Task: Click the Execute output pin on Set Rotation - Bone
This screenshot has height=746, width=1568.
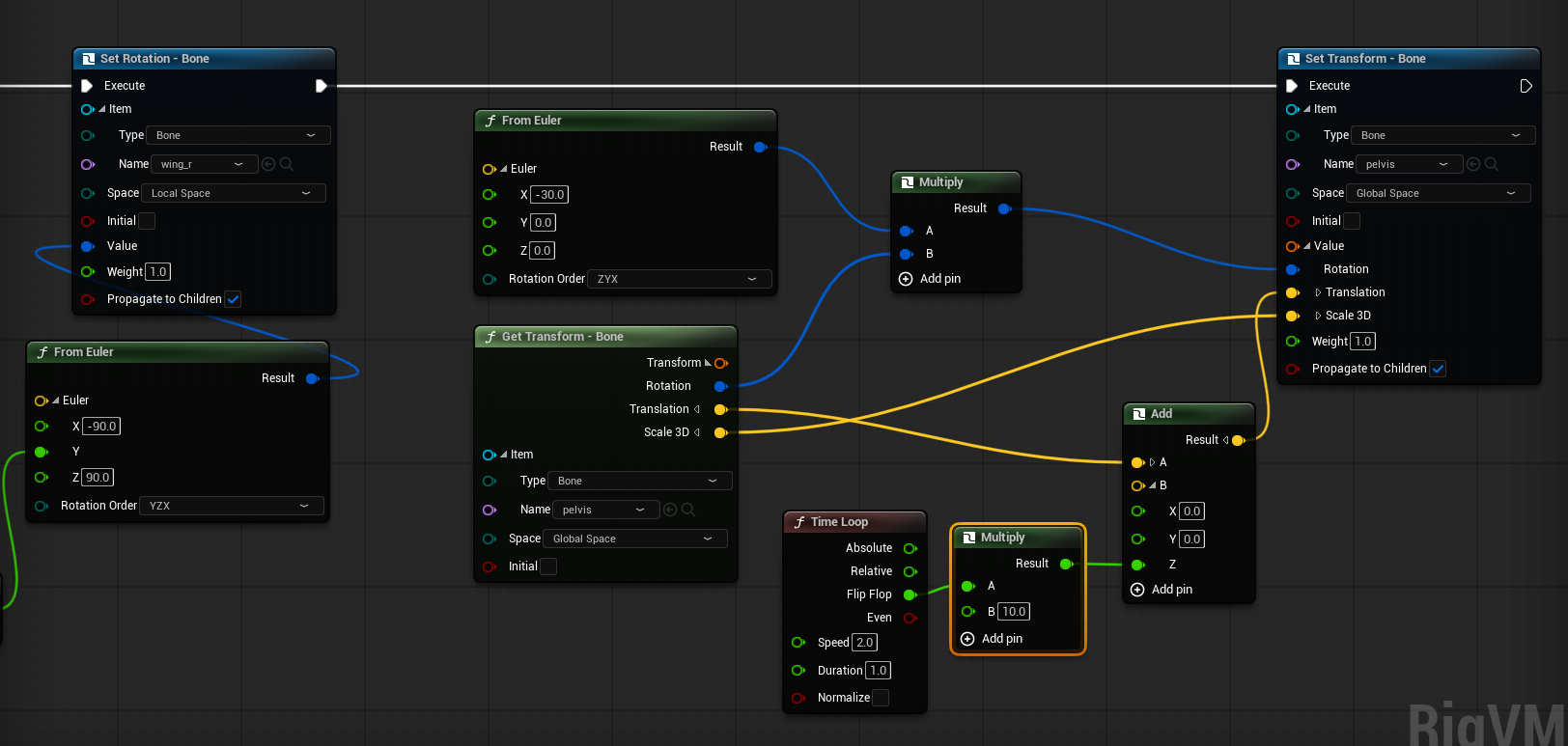Action: (322, 86)
